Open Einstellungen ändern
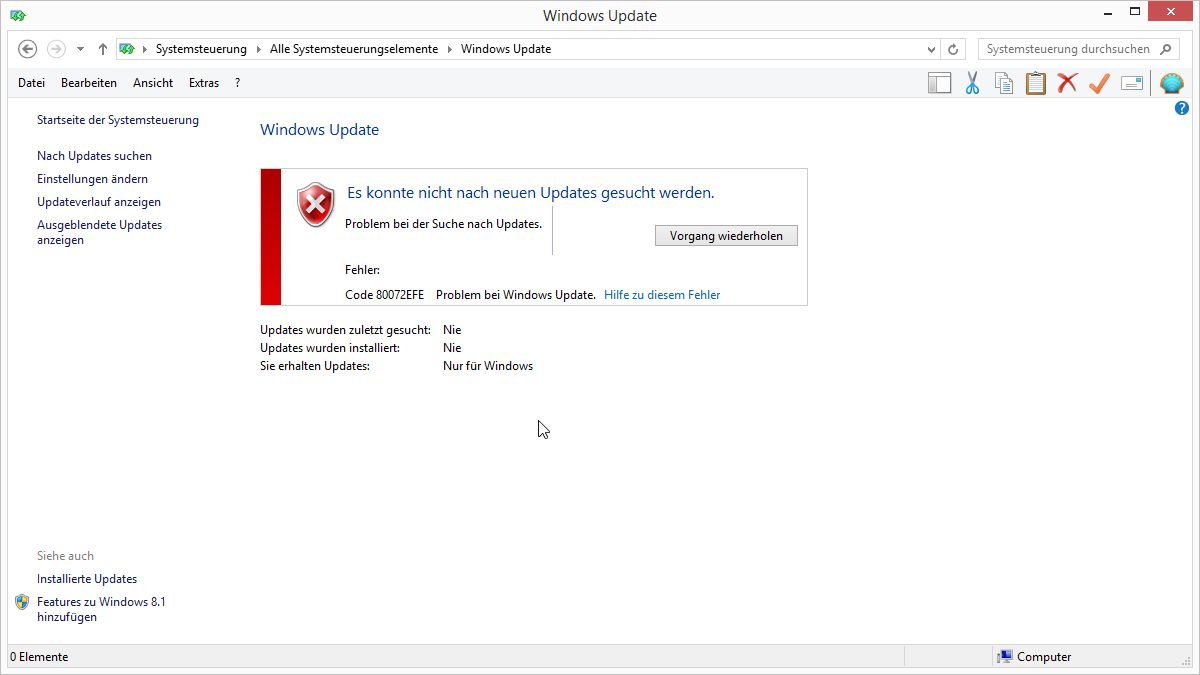The image size is (1200, 675). point(92,179)
